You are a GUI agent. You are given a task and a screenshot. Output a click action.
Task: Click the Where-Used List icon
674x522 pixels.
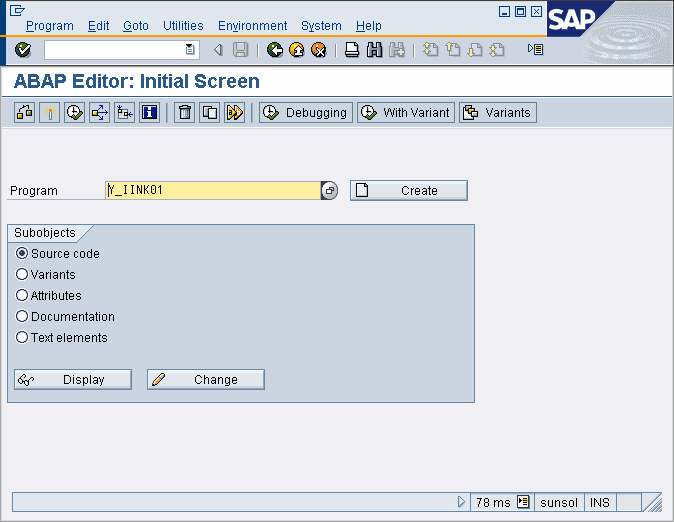click(99, 113)
